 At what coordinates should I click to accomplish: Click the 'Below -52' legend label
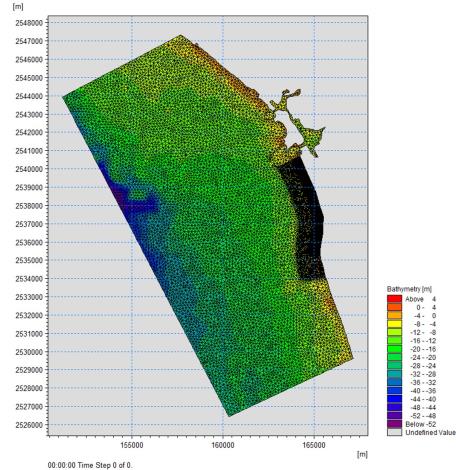pyautogui.click(x=421, y=424)
